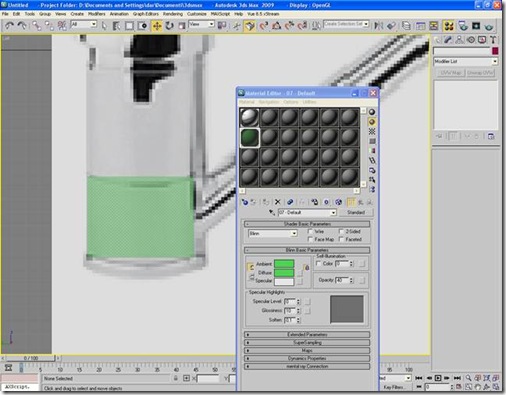Open the Modifier List dropdown
Screen dimensions: 506x395
(x=466, y=62)
